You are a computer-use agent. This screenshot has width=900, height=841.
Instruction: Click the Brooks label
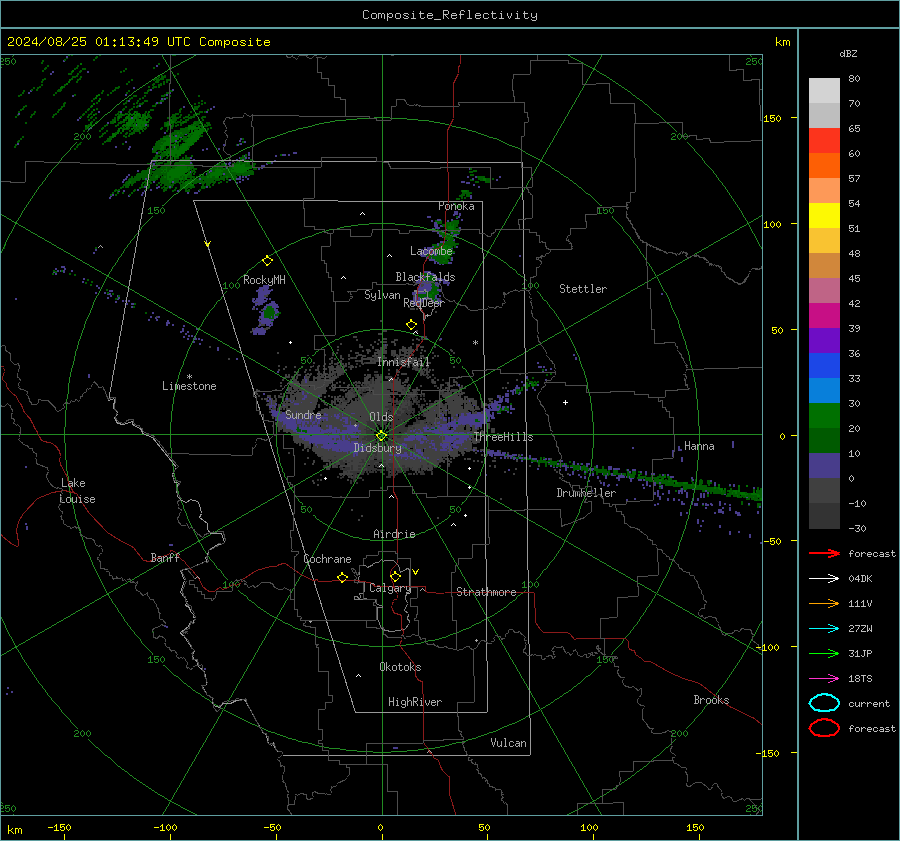tap(711, 700)
